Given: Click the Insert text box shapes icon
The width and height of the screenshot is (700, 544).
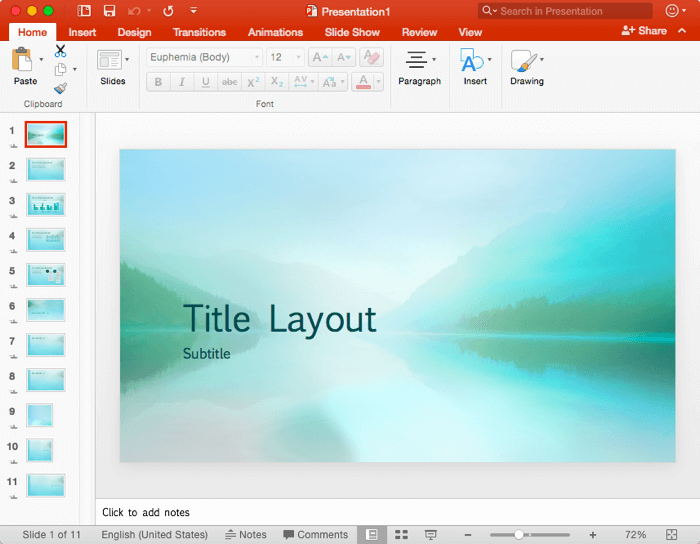Looking at the screenshot, I should click(x=471, y=60).
